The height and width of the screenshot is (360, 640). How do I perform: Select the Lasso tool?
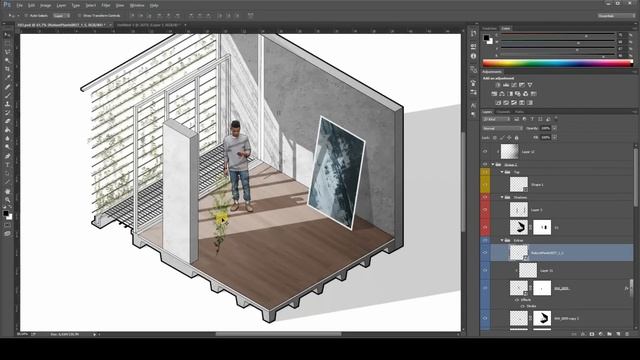(x=7, y=52)
